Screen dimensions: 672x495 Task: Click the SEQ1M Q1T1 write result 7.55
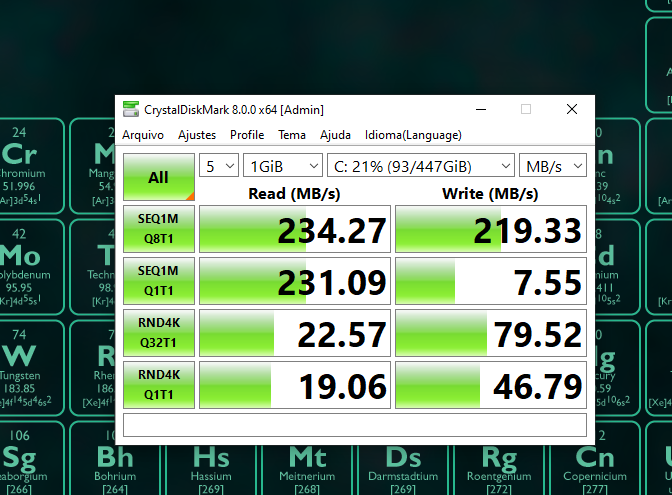[491, 281]
